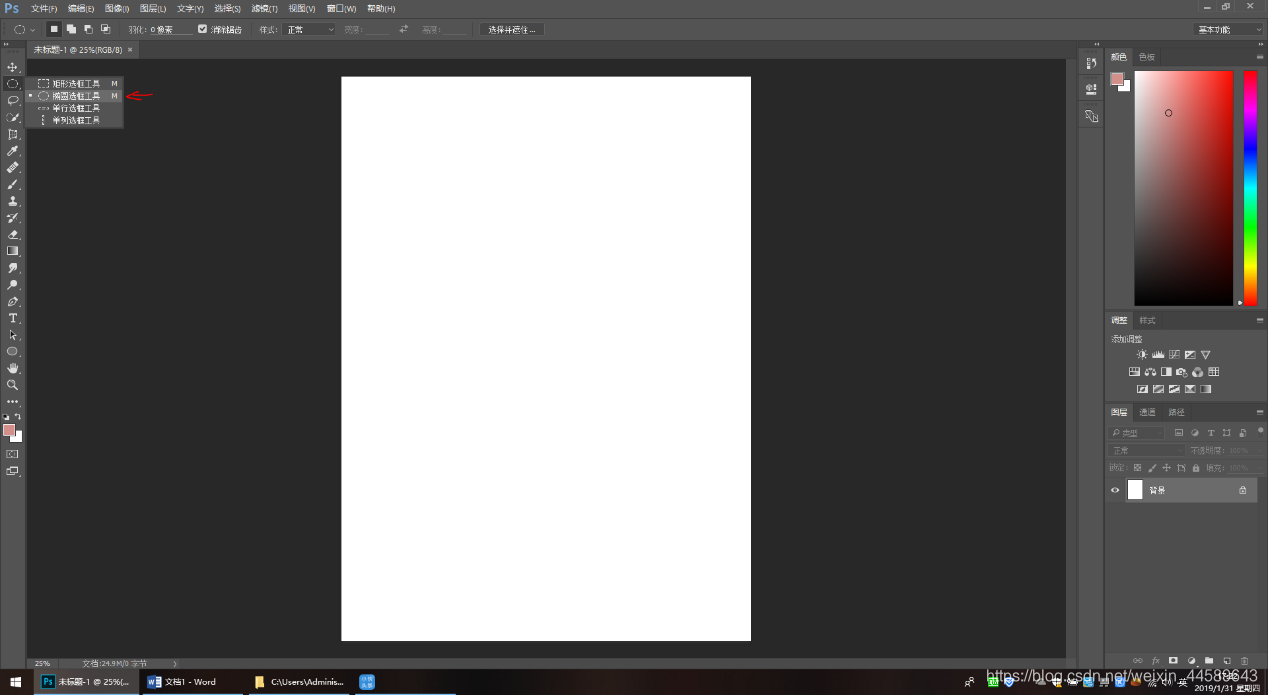Select the Horizontal Type tool
The image size is (1268, 695).
coord(13,318)
